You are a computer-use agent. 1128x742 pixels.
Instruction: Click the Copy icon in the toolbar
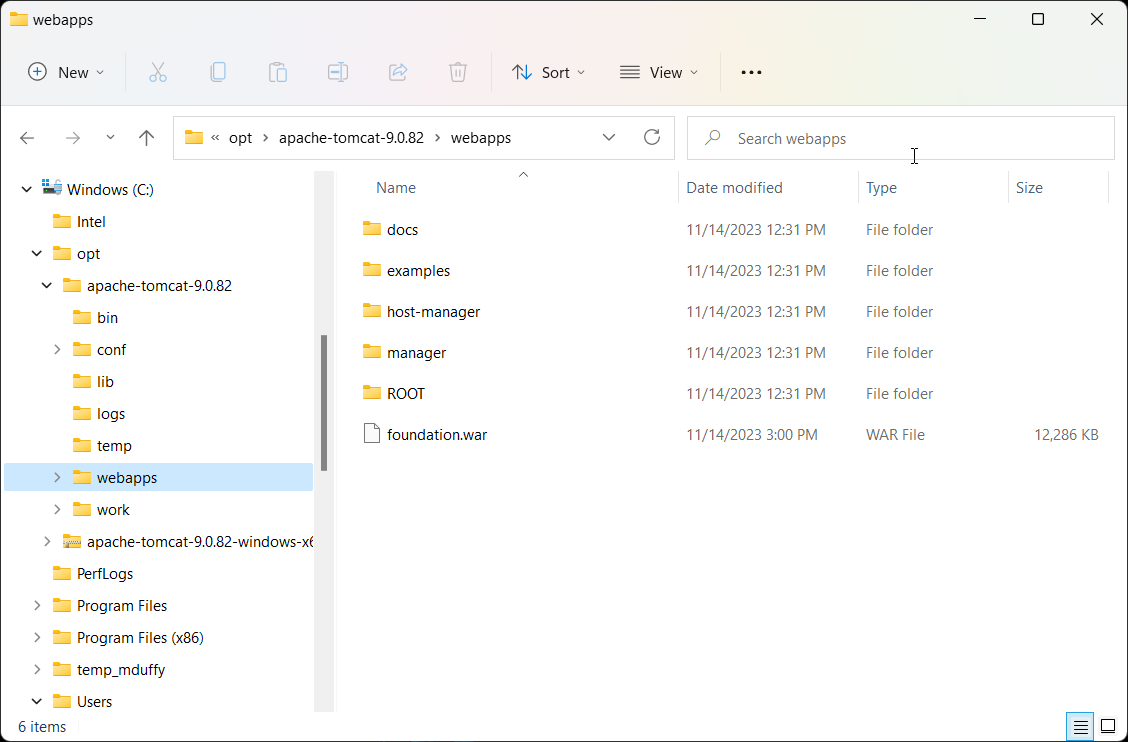click(x=218, y=72)
